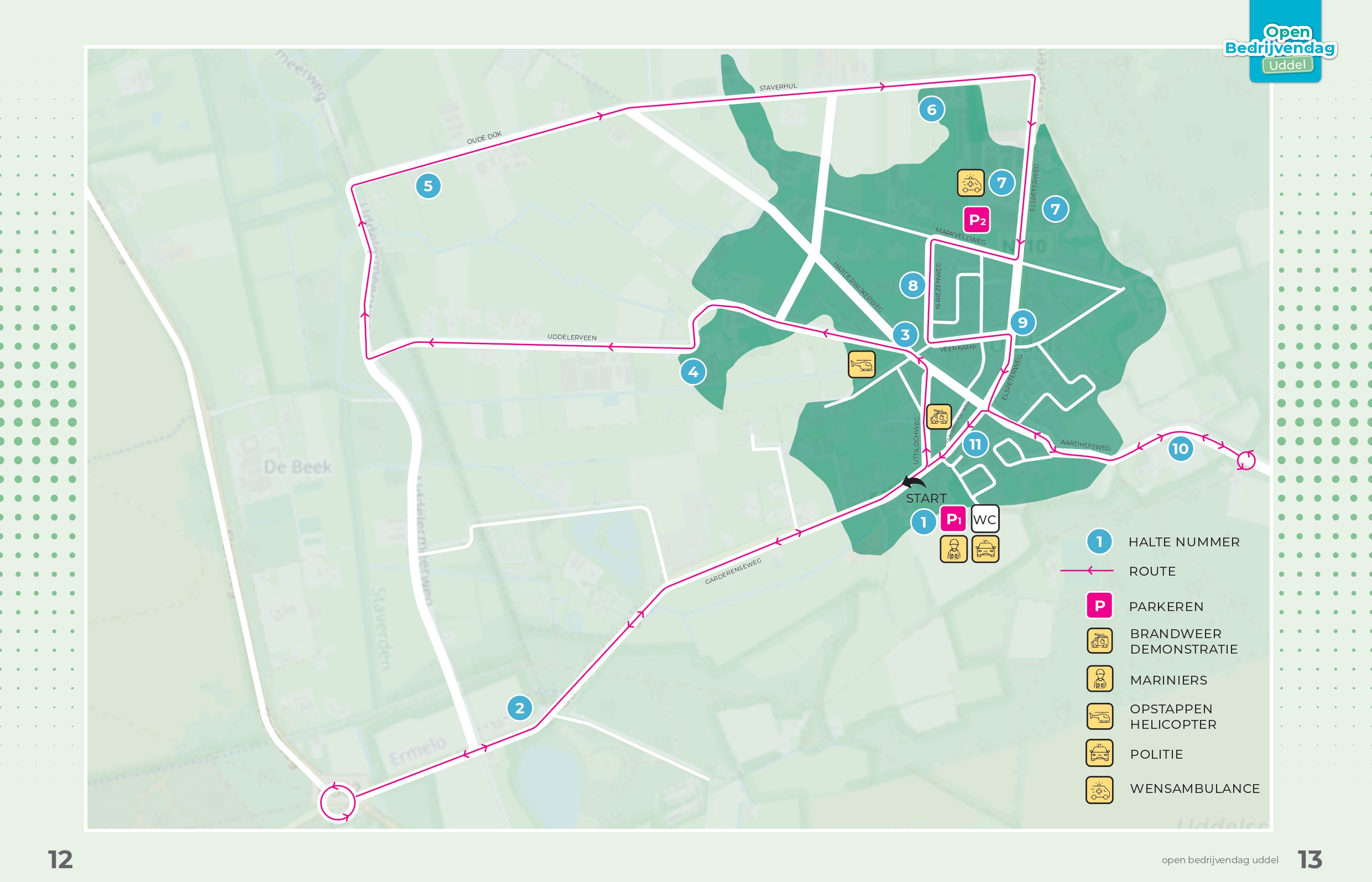Viewport: 1372px width, 882px height.
Task: Click the roundabout marker at bottom-left of route
Action: click(337, 802)
